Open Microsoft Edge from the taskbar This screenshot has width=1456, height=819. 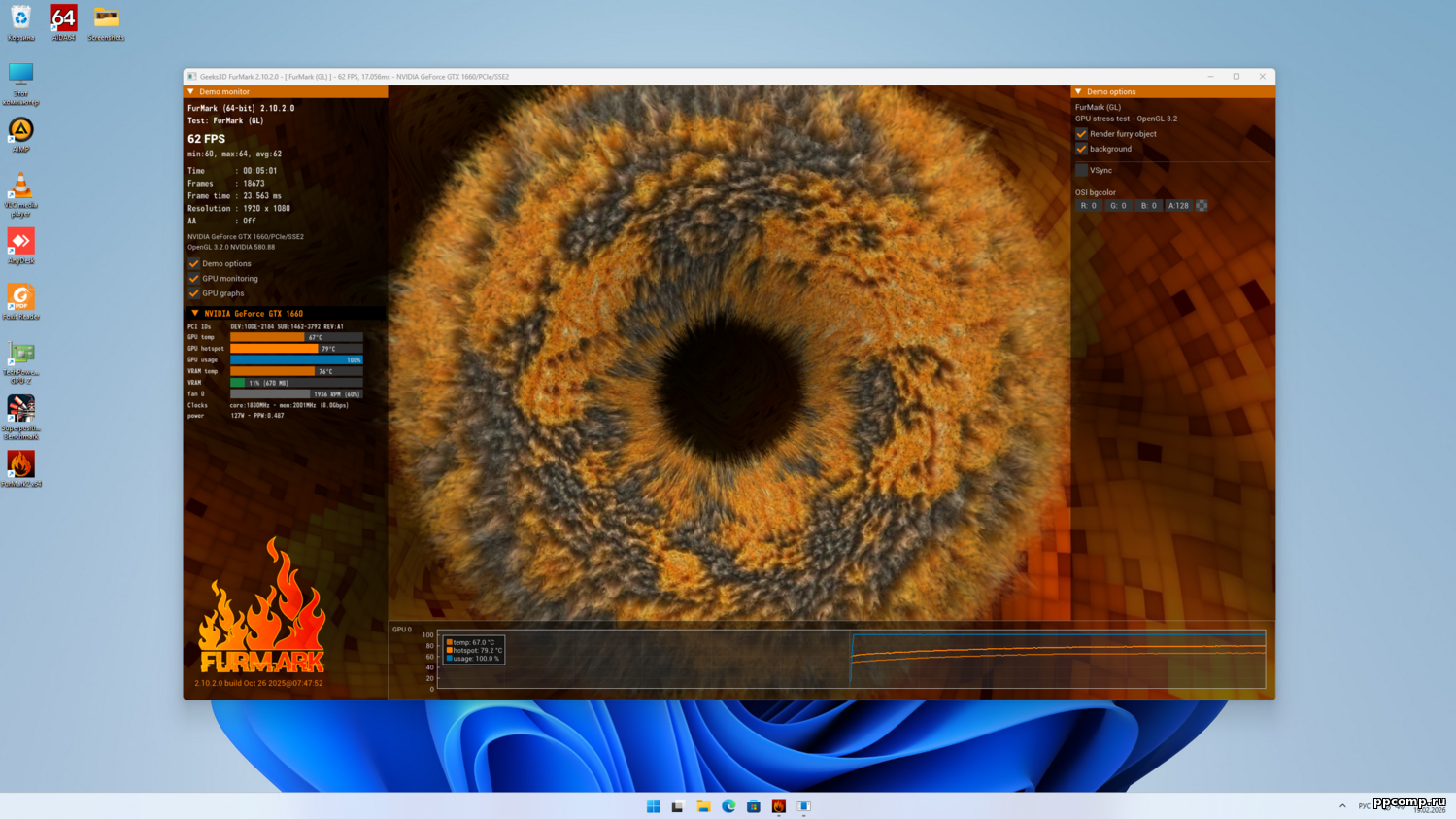(728, 806)
